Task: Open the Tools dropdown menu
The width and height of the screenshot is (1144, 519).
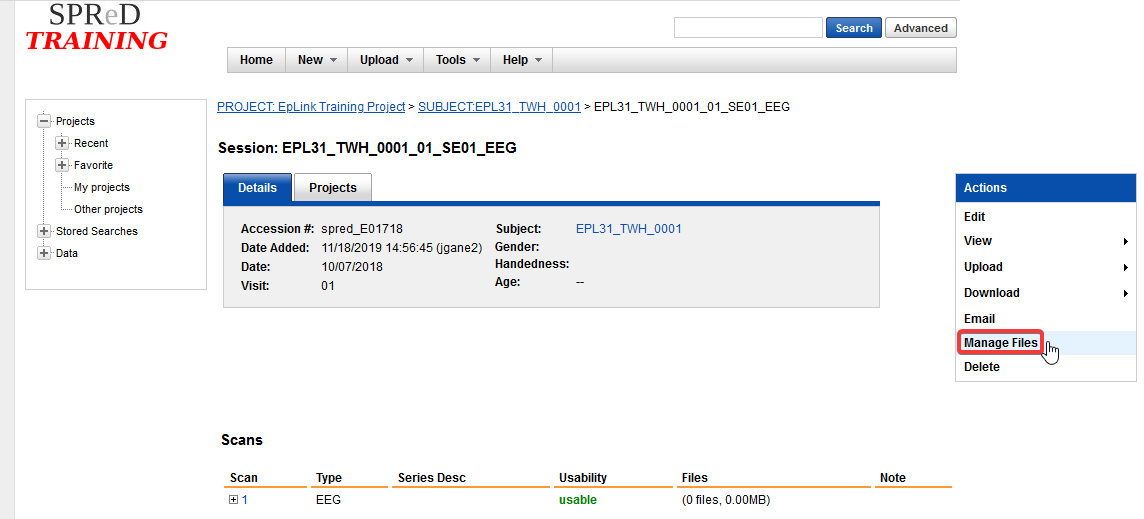Action: click(x=458, y=60)
